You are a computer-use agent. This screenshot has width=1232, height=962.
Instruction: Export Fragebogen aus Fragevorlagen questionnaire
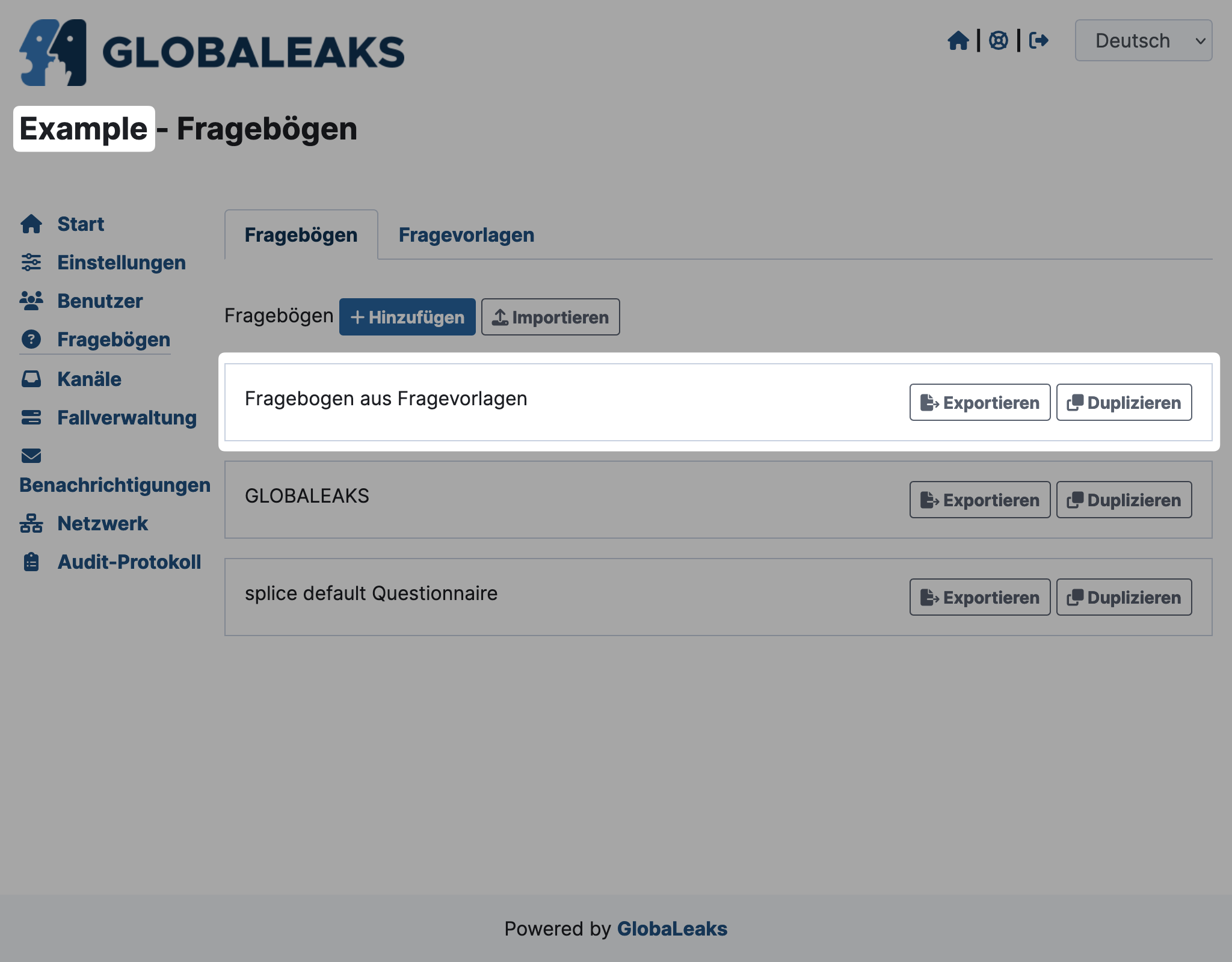coord(980,402)
